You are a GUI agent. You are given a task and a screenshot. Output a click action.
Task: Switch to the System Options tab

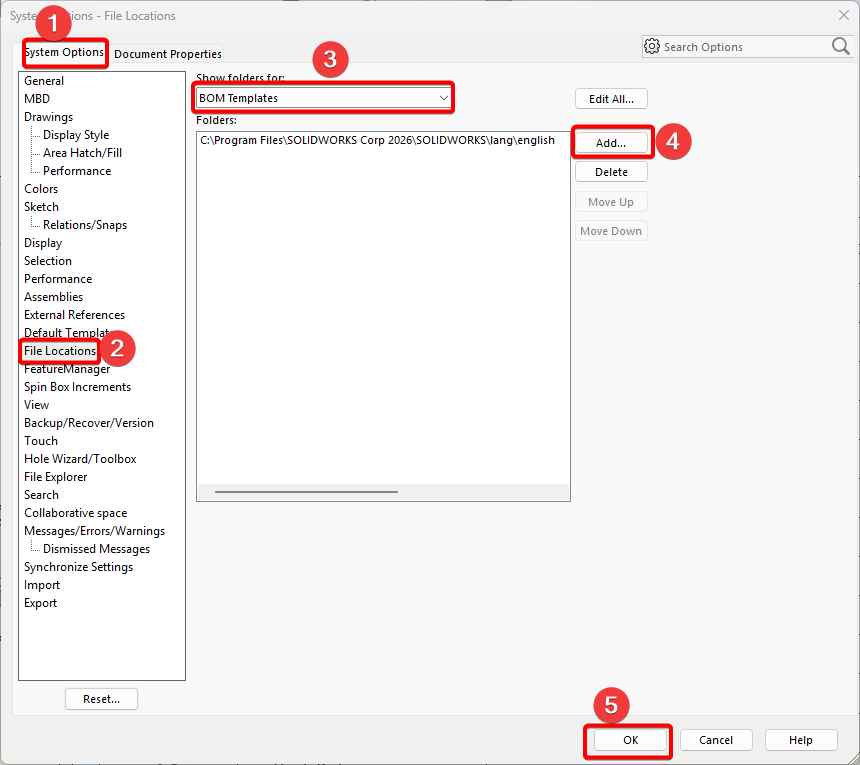pyautogui.click(x=65, y=53)
